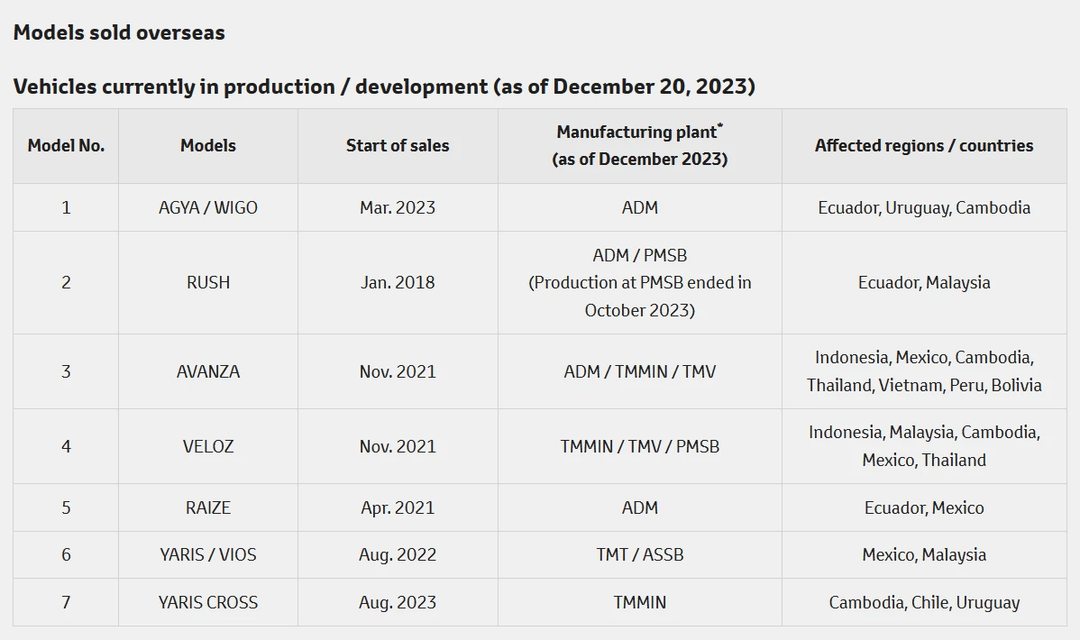Click the "Mar. 2023" start date
Image resolution: width=1080 pixels, height=640 pixels.
[x=398, y=208]
